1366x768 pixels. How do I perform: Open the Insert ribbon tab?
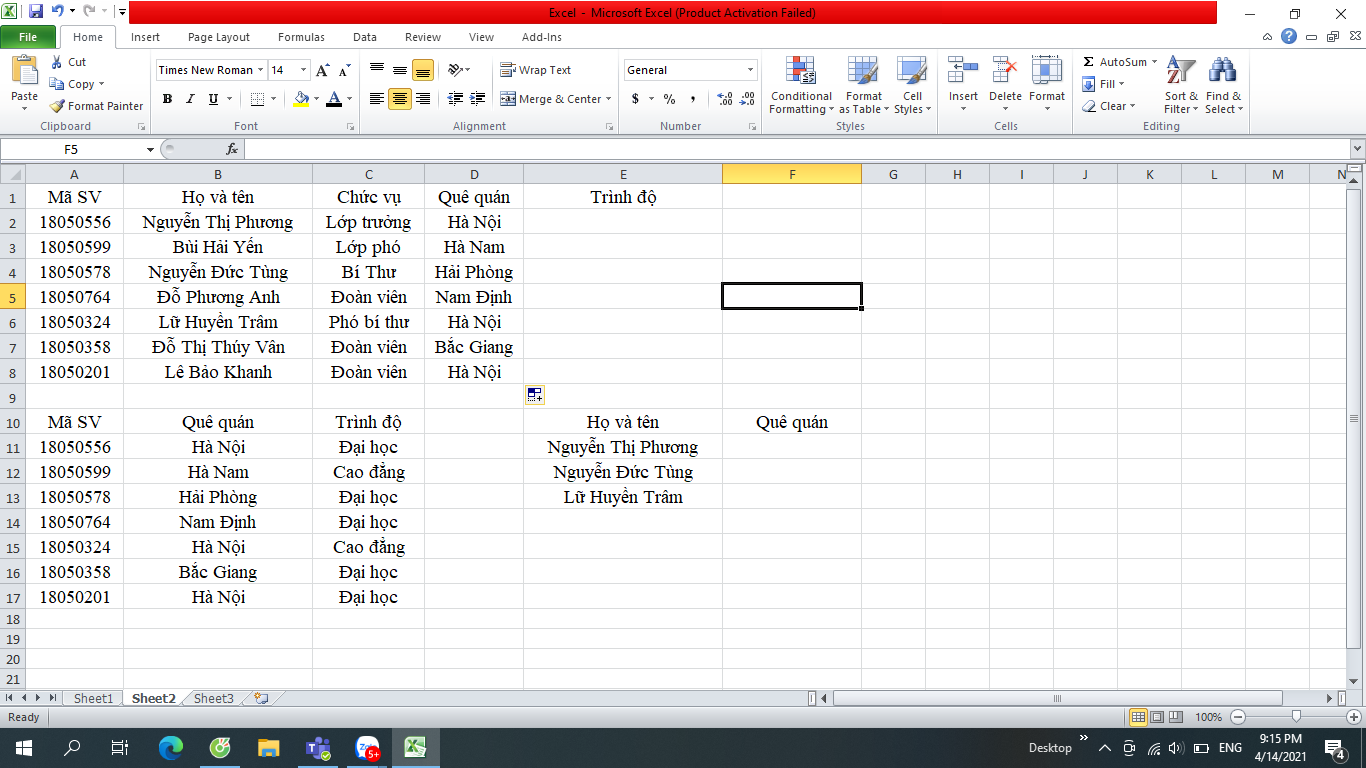145,37
